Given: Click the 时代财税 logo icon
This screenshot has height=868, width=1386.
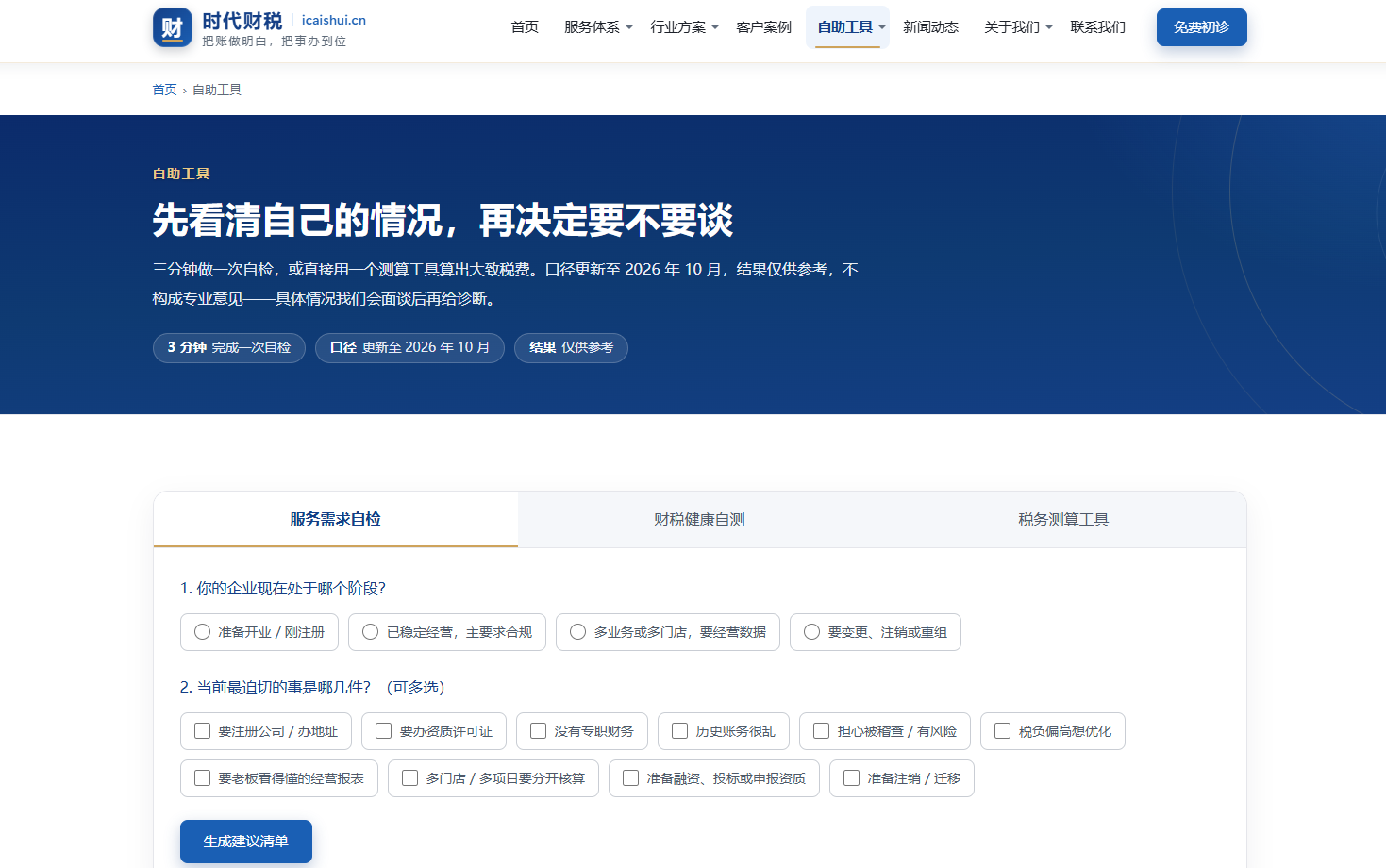Looking at the screenshot, I should point(173,27).
